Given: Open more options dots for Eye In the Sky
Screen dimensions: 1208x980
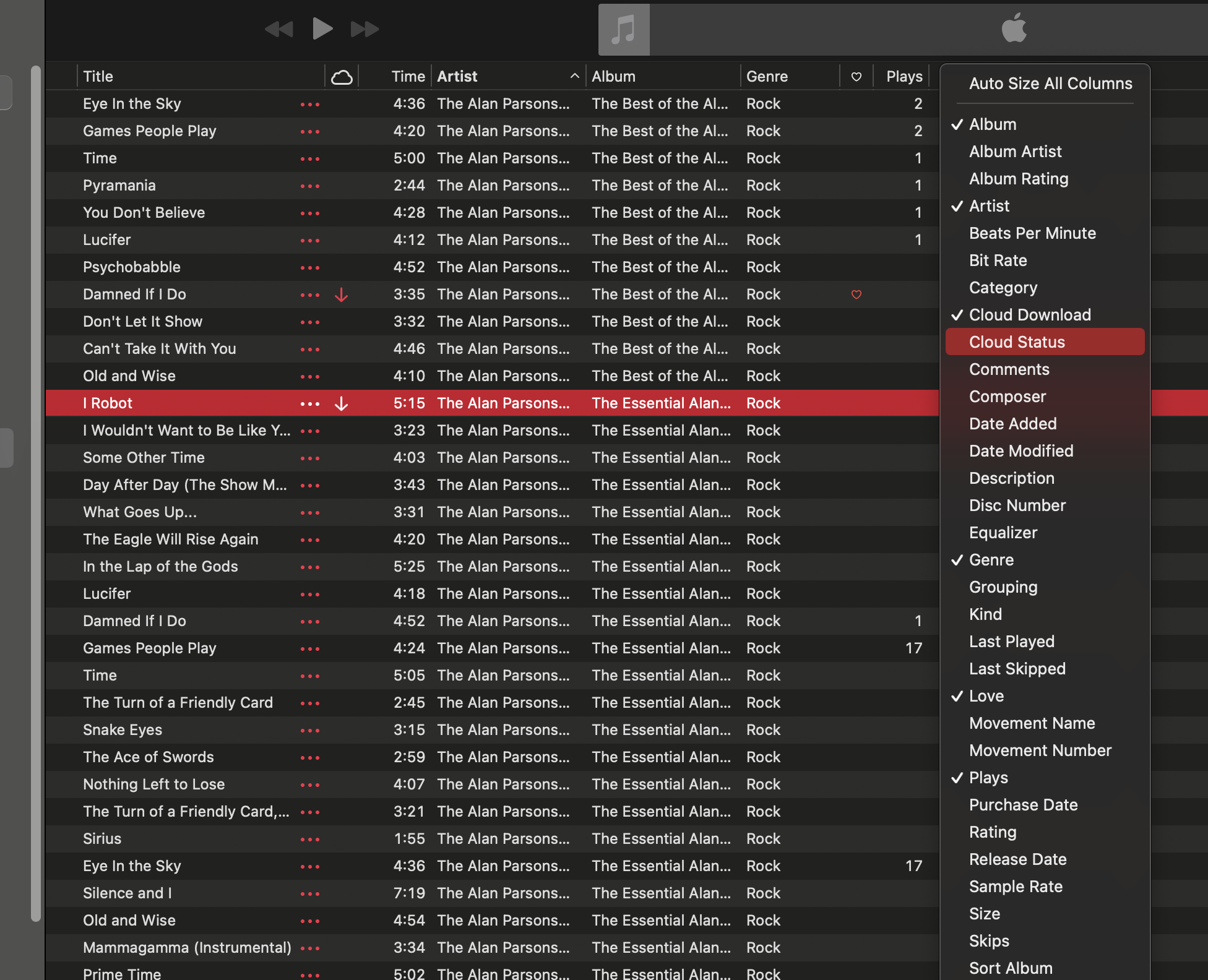Looking at the screenshot, I should coord(309,104).
